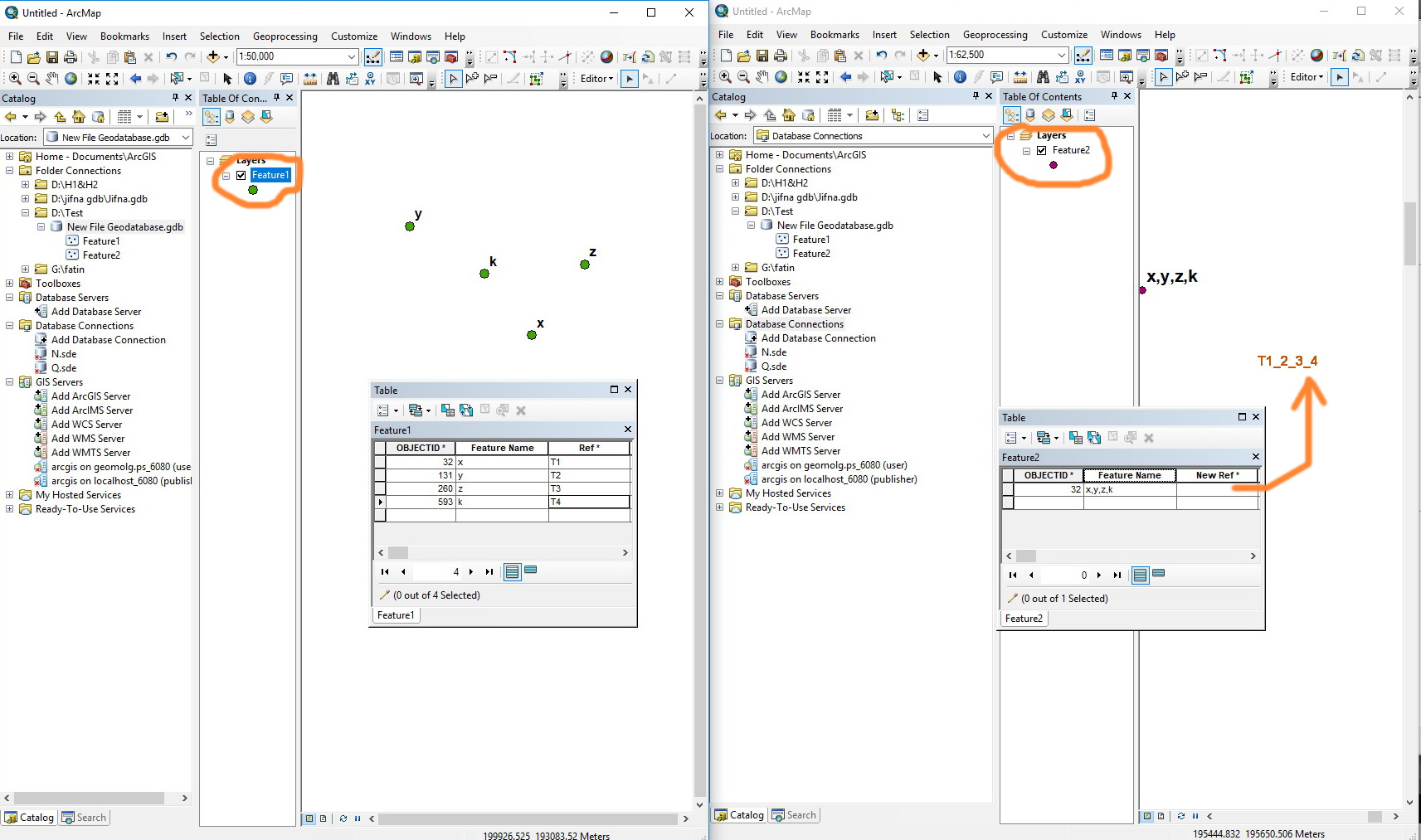Click Go To XY tool in left window
Image resolution: width=1421 pixels, height=840 pixels.
[370, 79]
